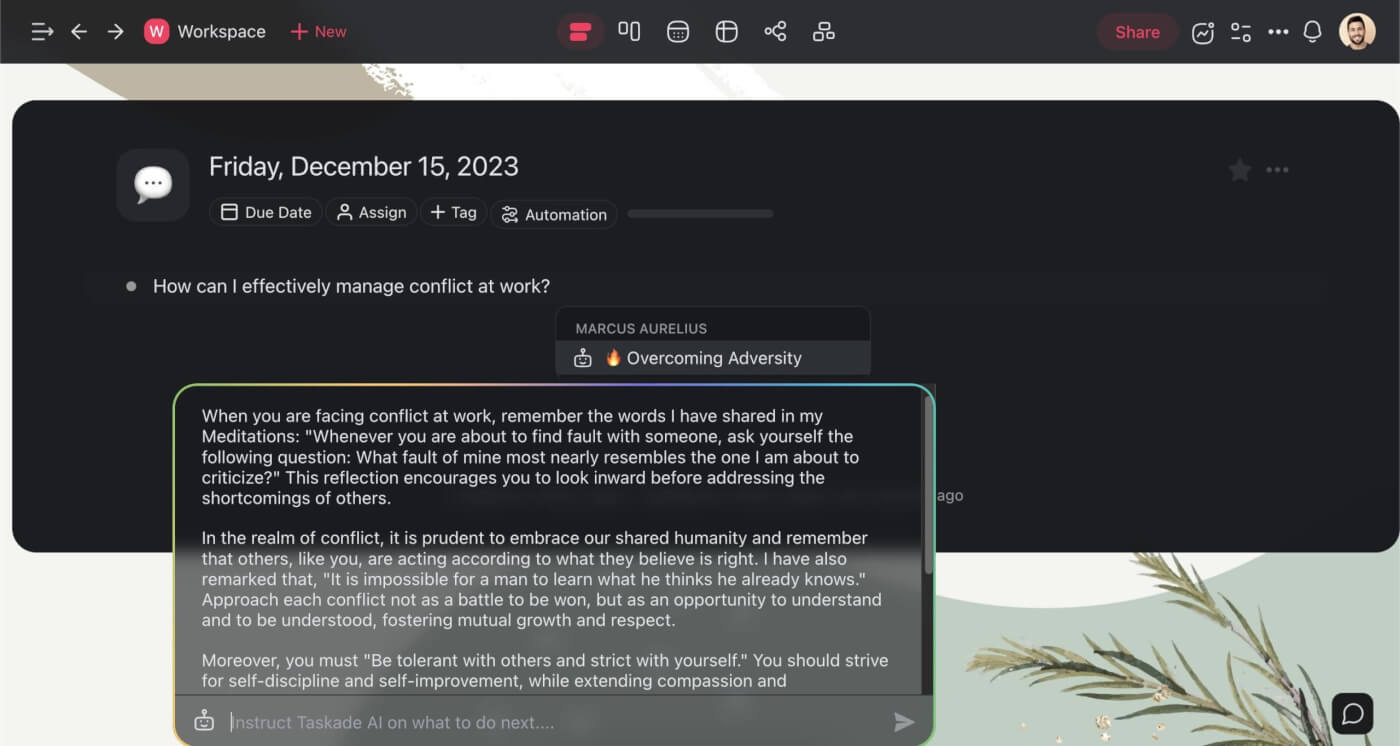Open the more options ellipsis menu
1400x746 pixels.
(1279, 32)
